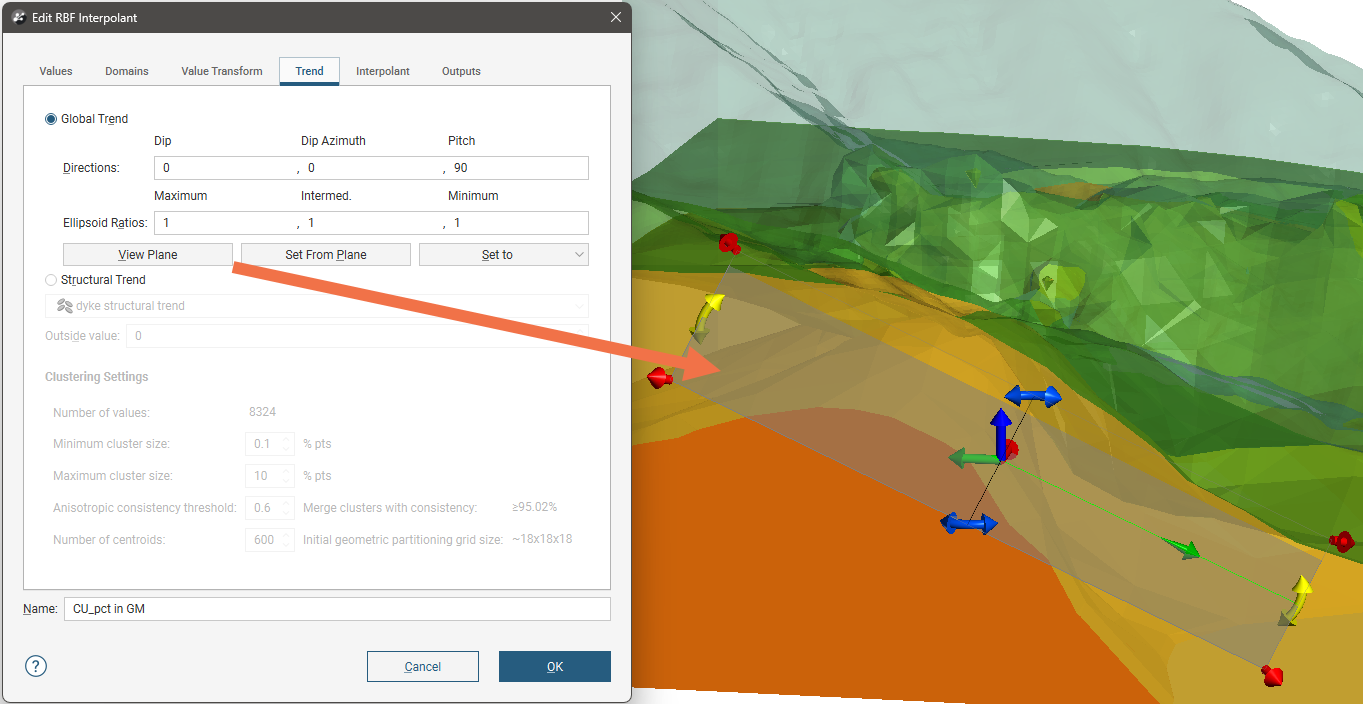Go to the Interpolant tab
Image resolution: width=1363 pixels, height=704 pixels.
click(383, 71)
